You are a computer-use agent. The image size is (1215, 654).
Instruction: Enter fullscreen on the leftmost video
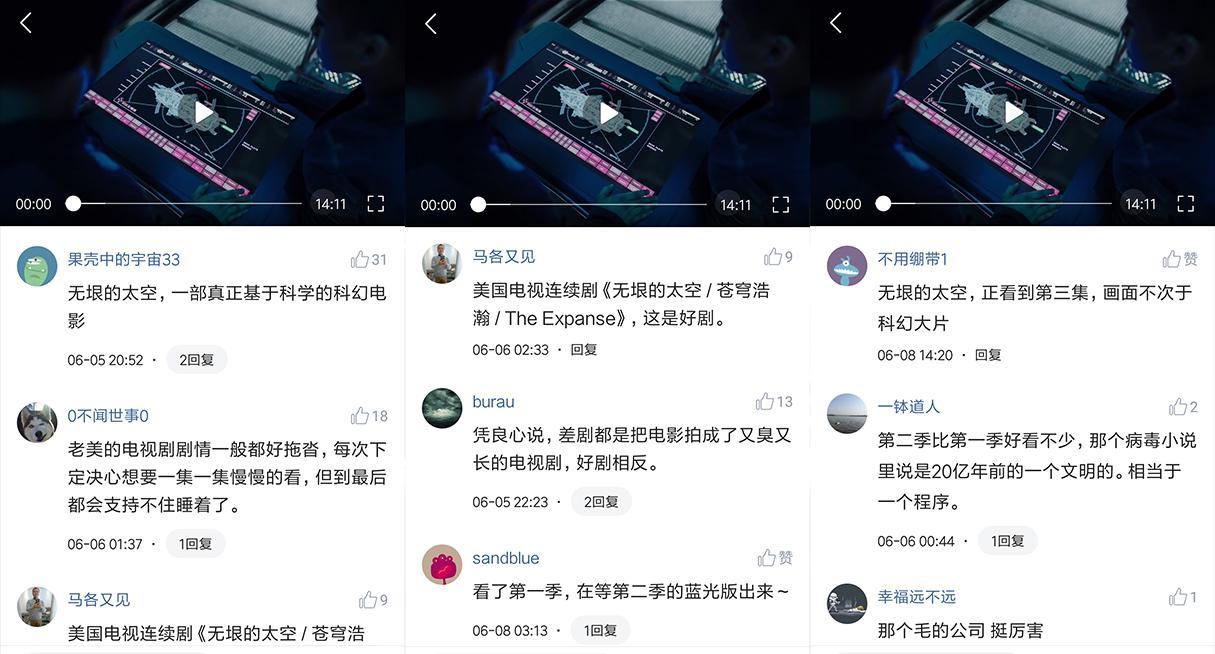(376, 204)
